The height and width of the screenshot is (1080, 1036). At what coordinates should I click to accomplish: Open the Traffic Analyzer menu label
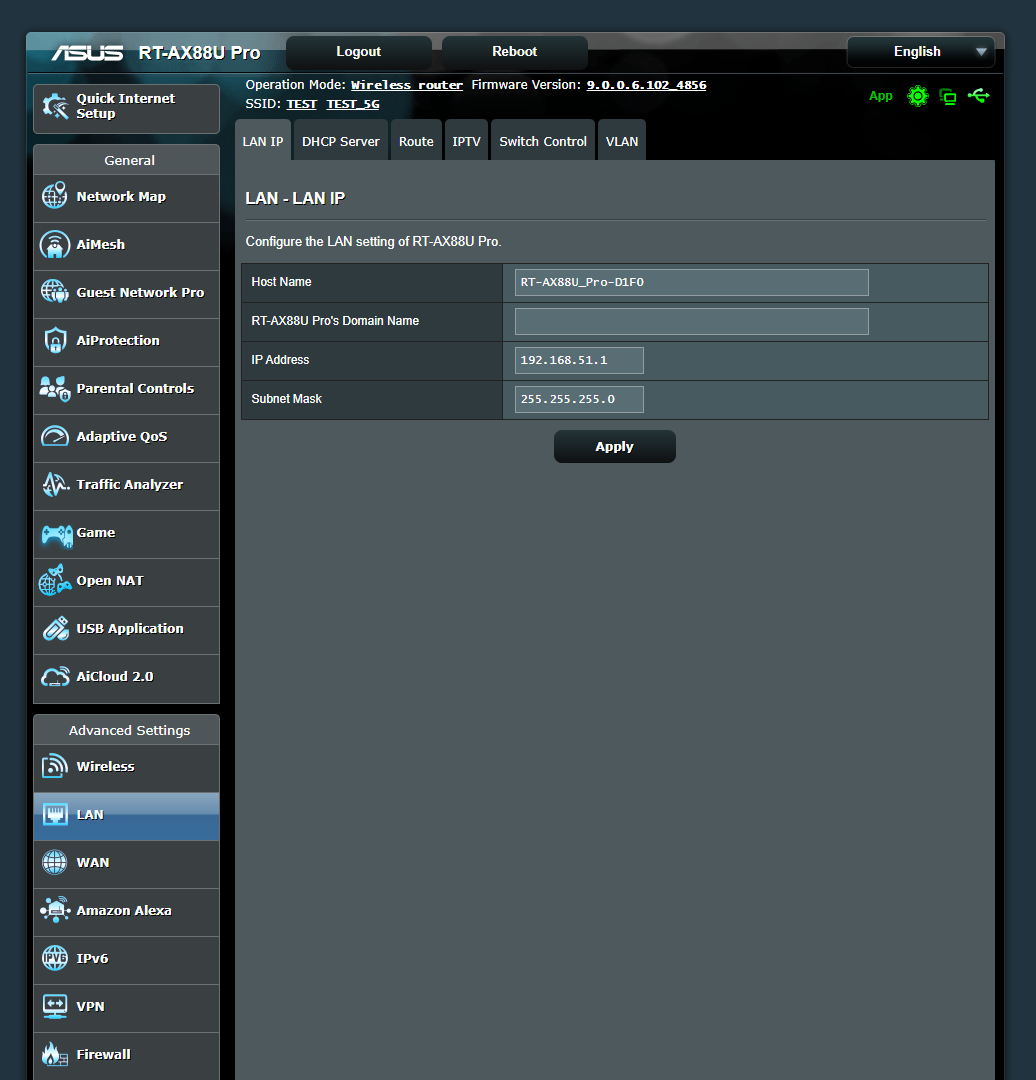(x=130, y=484)
